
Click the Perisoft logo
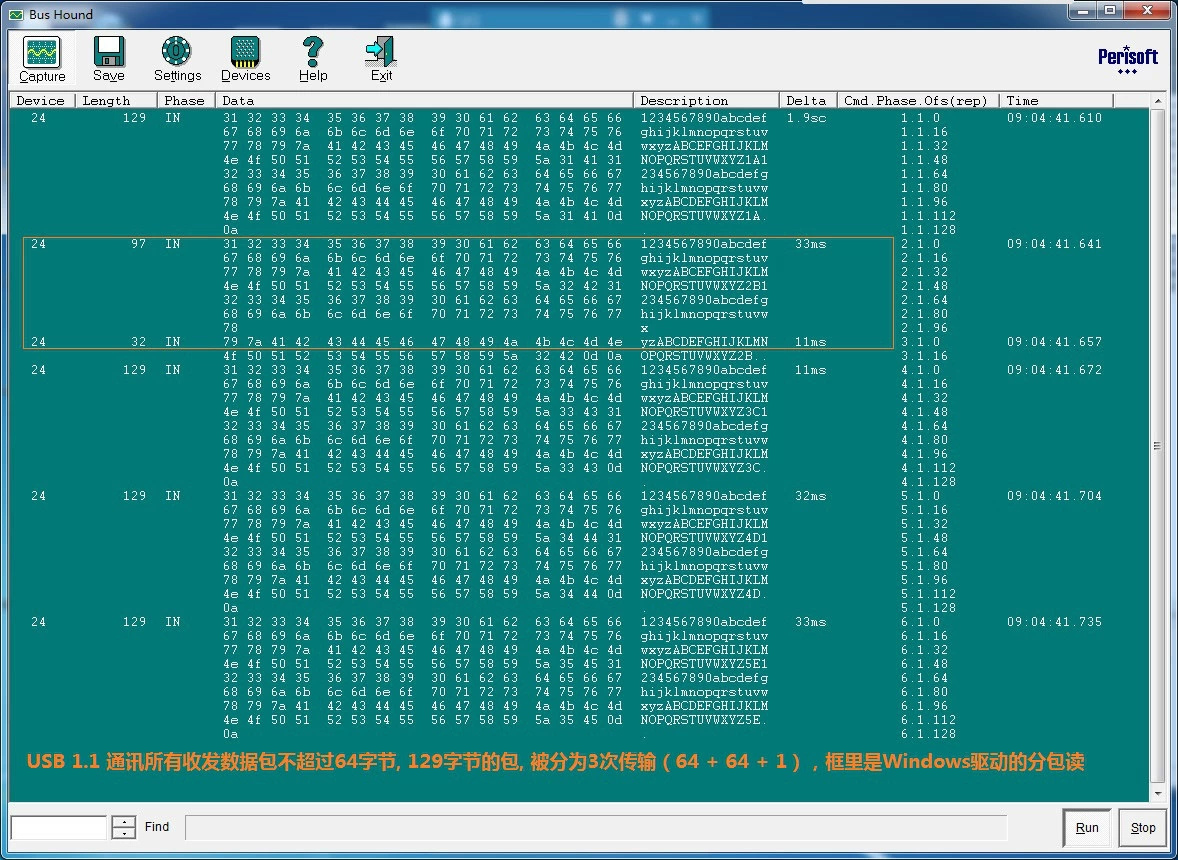(1128, 59)
